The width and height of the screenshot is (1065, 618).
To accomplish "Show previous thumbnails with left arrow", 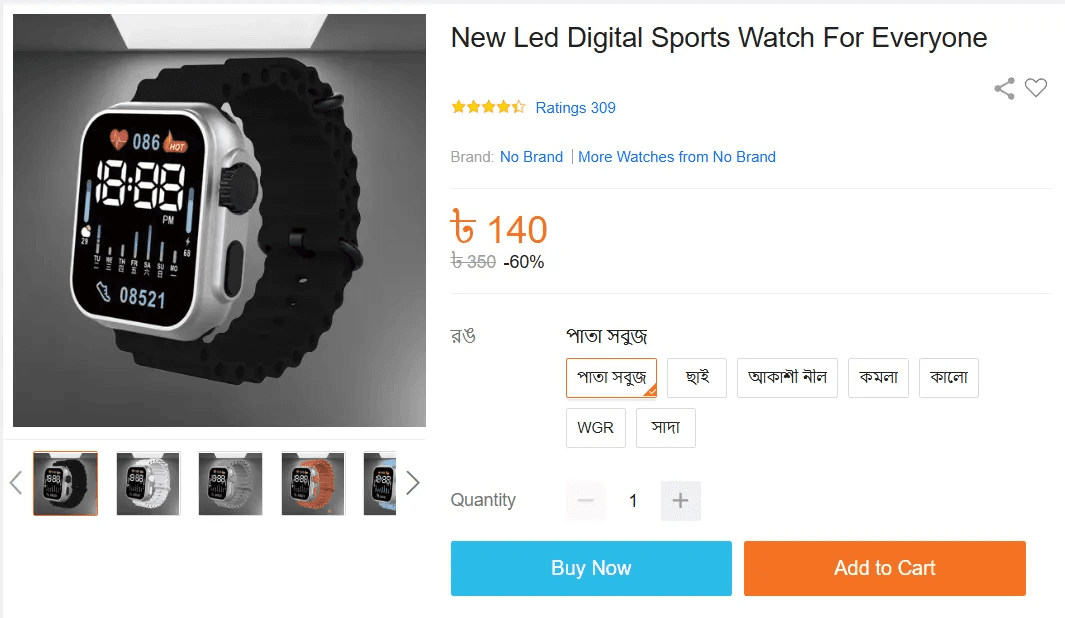I will 16,483.
